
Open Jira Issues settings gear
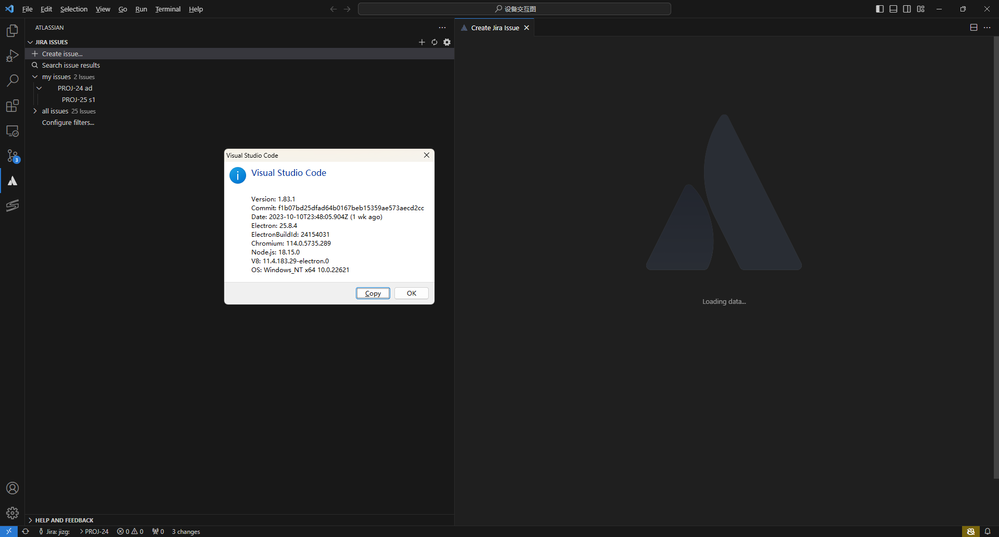[x=447, y=42]
